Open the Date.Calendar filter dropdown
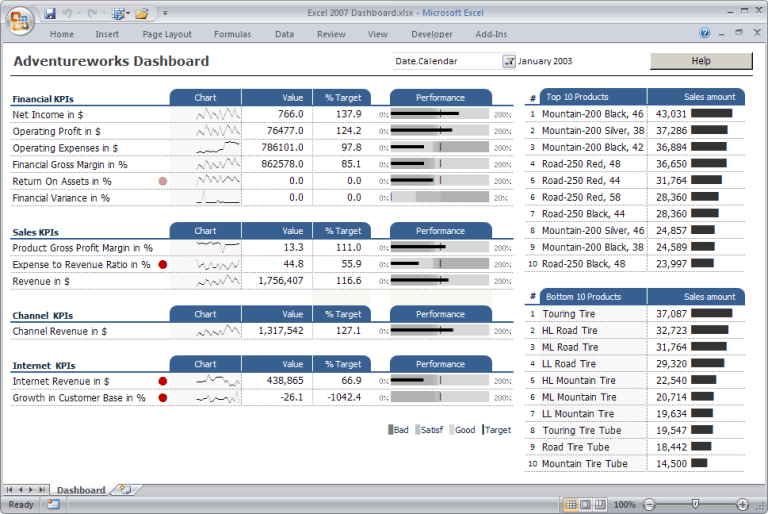Image resolution: width=768 pixels, height=514 pixels. (x=509, y=61)
